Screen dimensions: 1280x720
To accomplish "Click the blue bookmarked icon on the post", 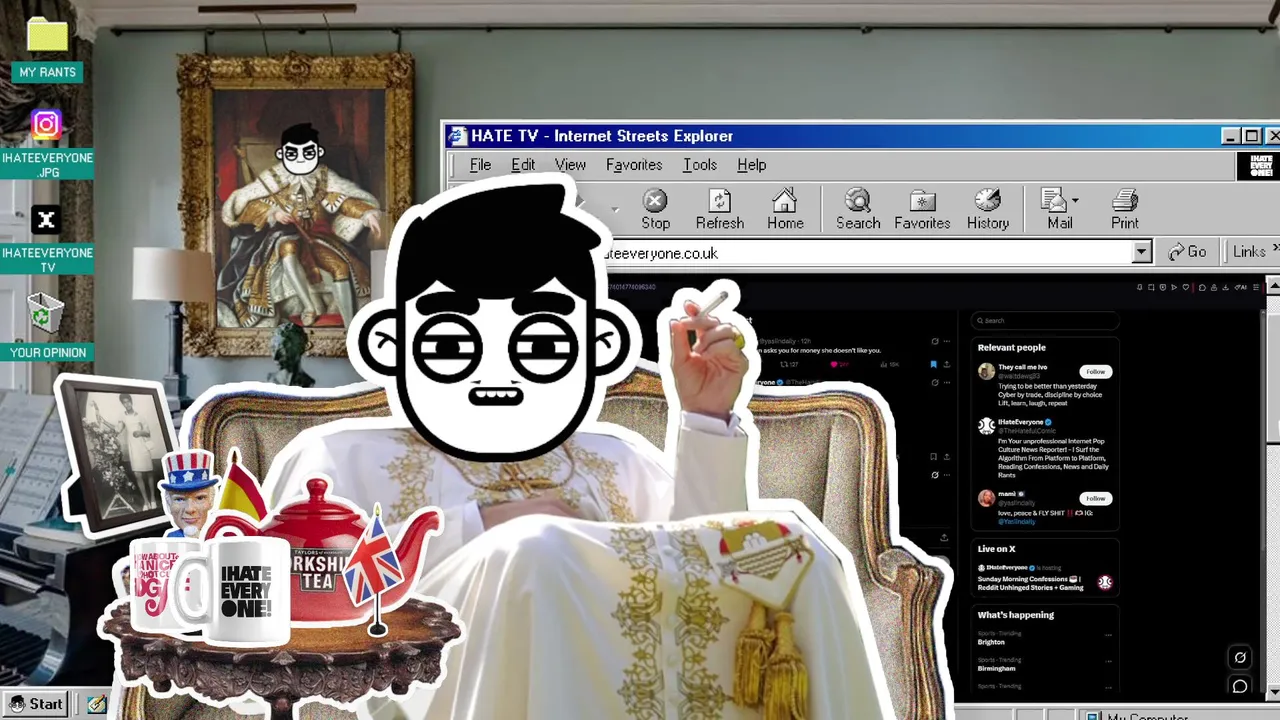I will [934, 365].
